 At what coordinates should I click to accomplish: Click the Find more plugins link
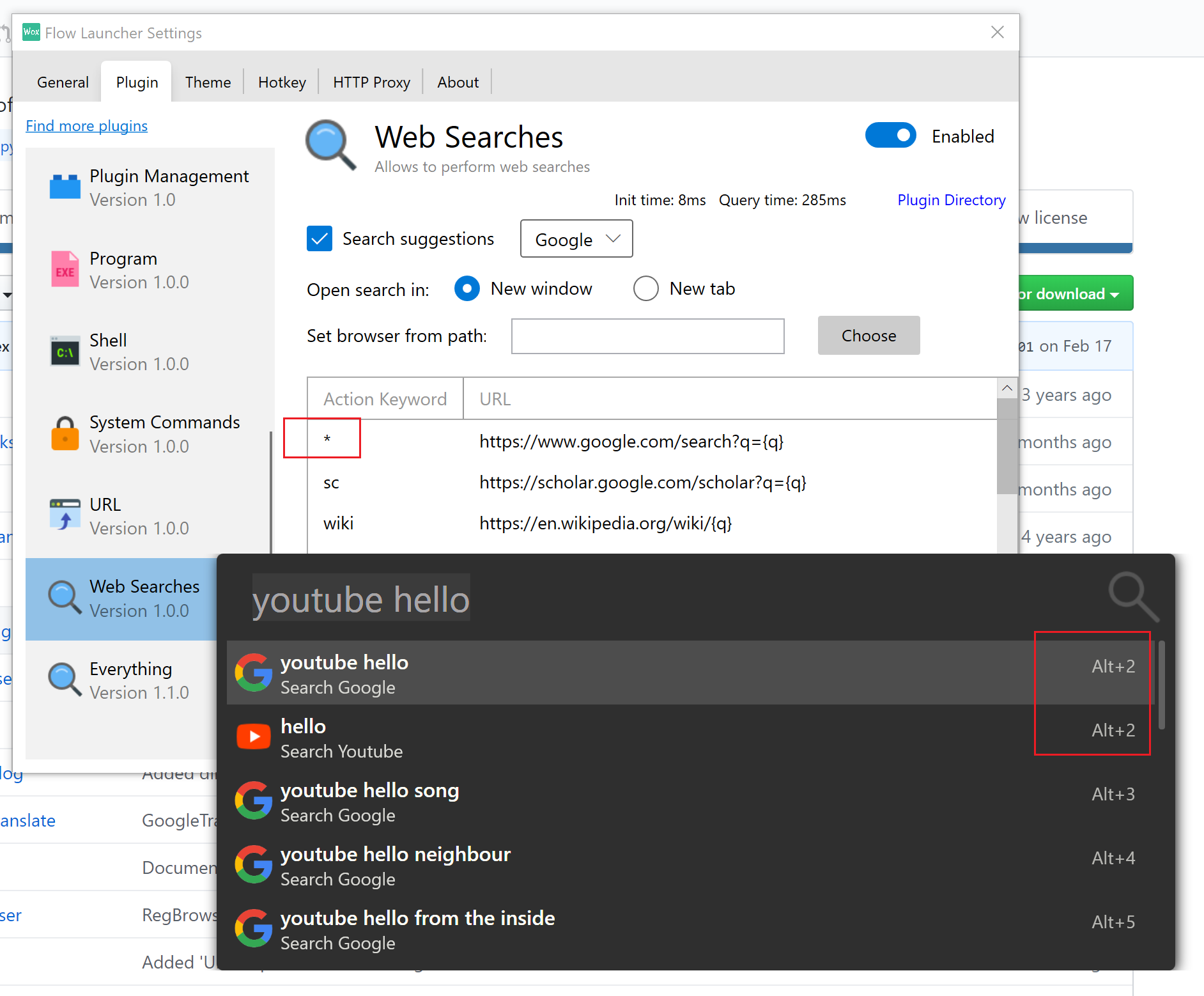point(87,125)
